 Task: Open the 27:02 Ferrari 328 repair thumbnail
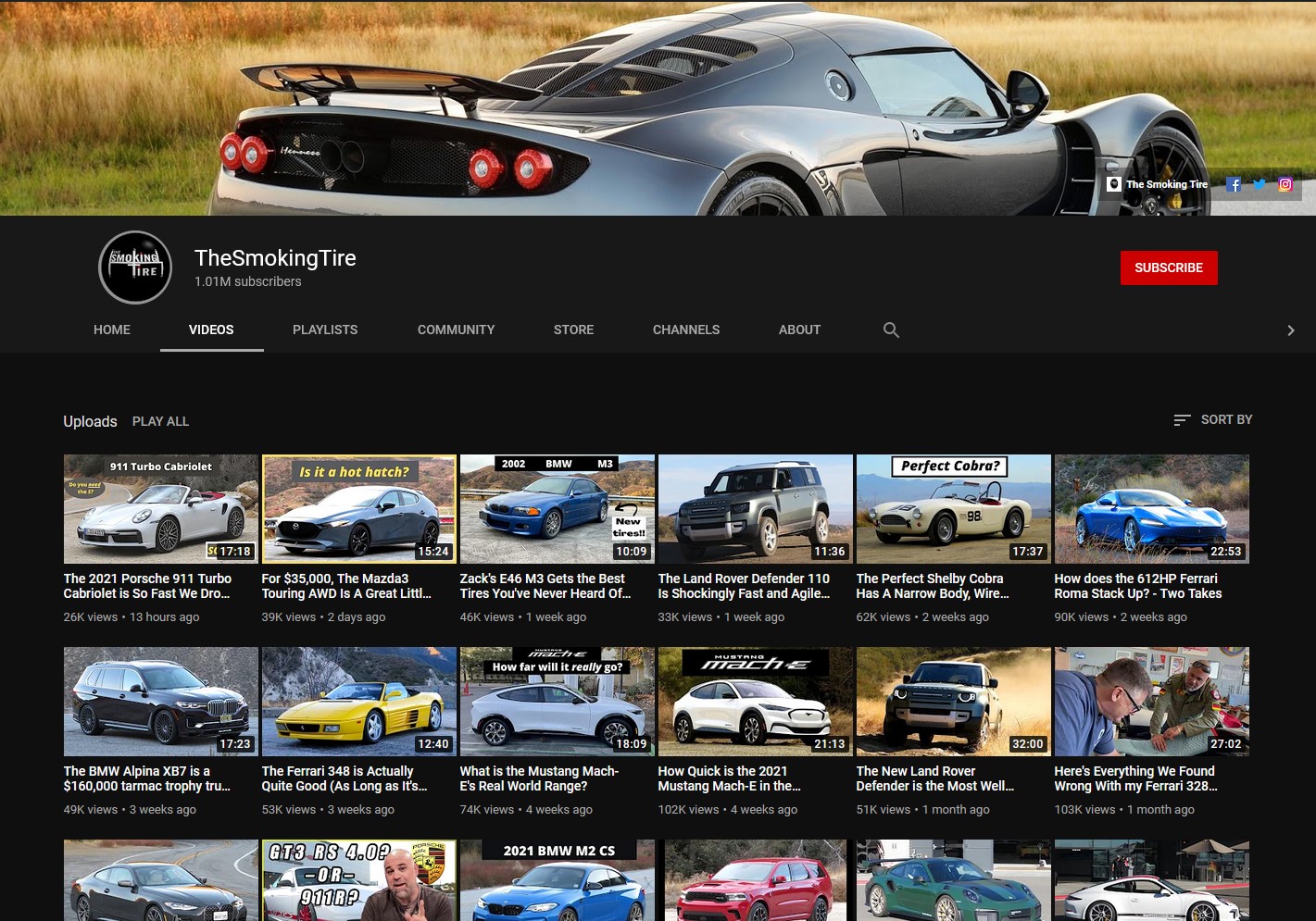[1151, 702]
